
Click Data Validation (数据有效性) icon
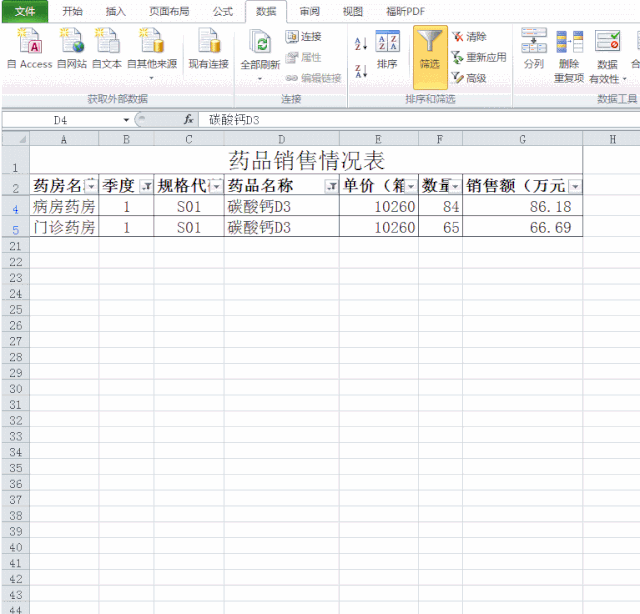click(607, 41)
